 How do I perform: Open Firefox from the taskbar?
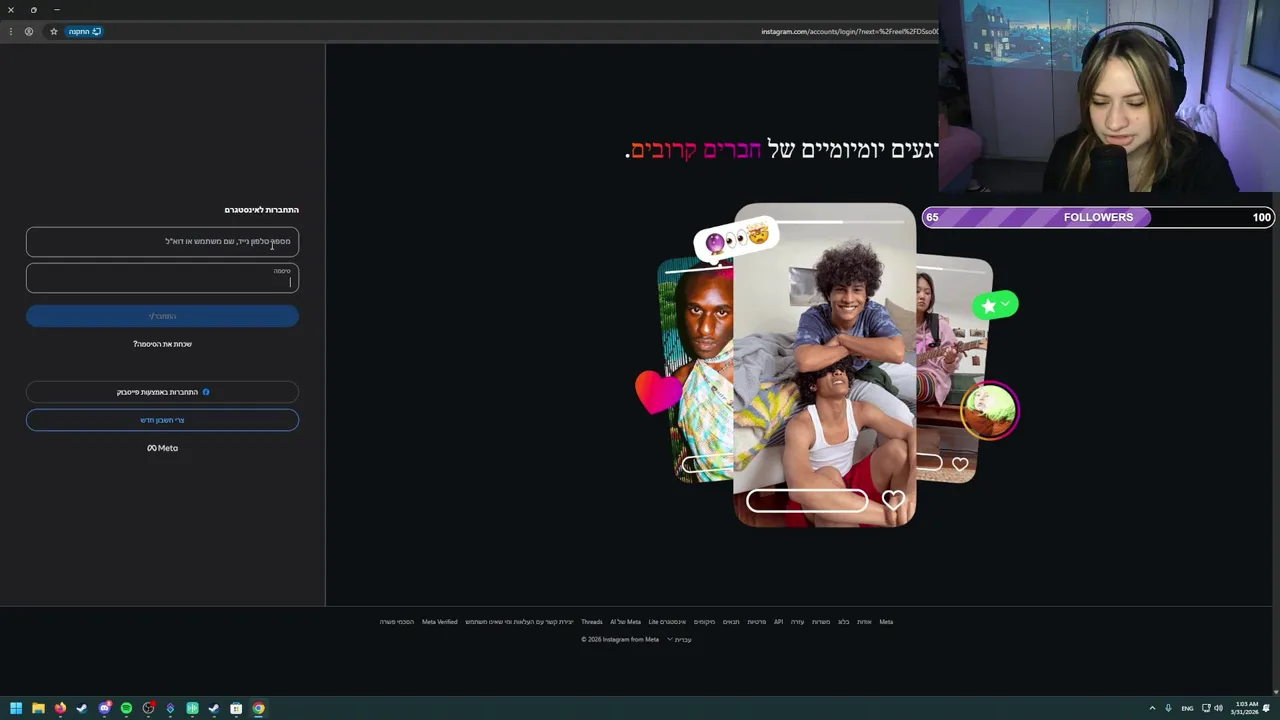(x=60, y=708)
